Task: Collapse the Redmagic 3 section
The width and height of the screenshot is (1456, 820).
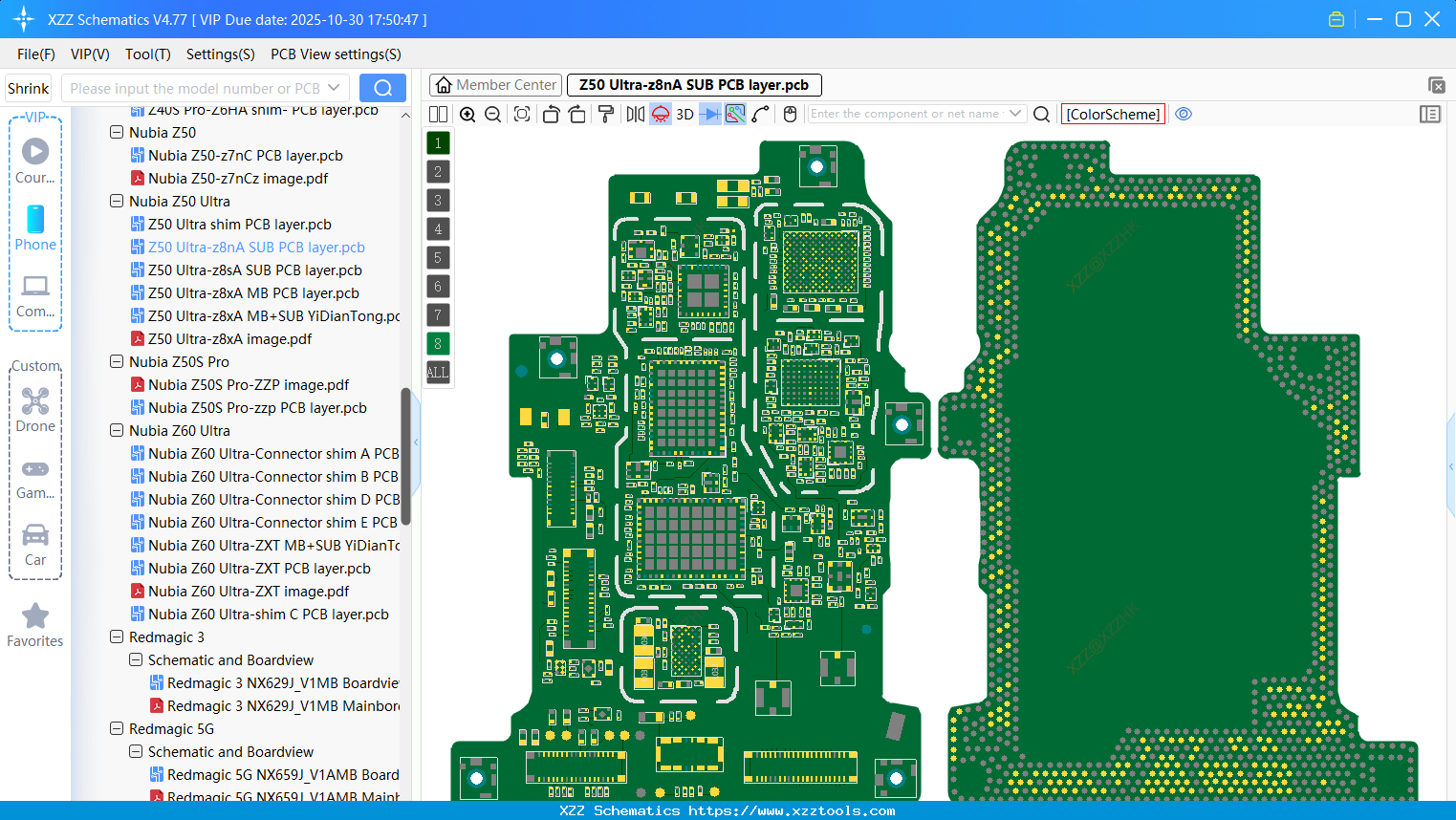Action: [x=118, y=637]
